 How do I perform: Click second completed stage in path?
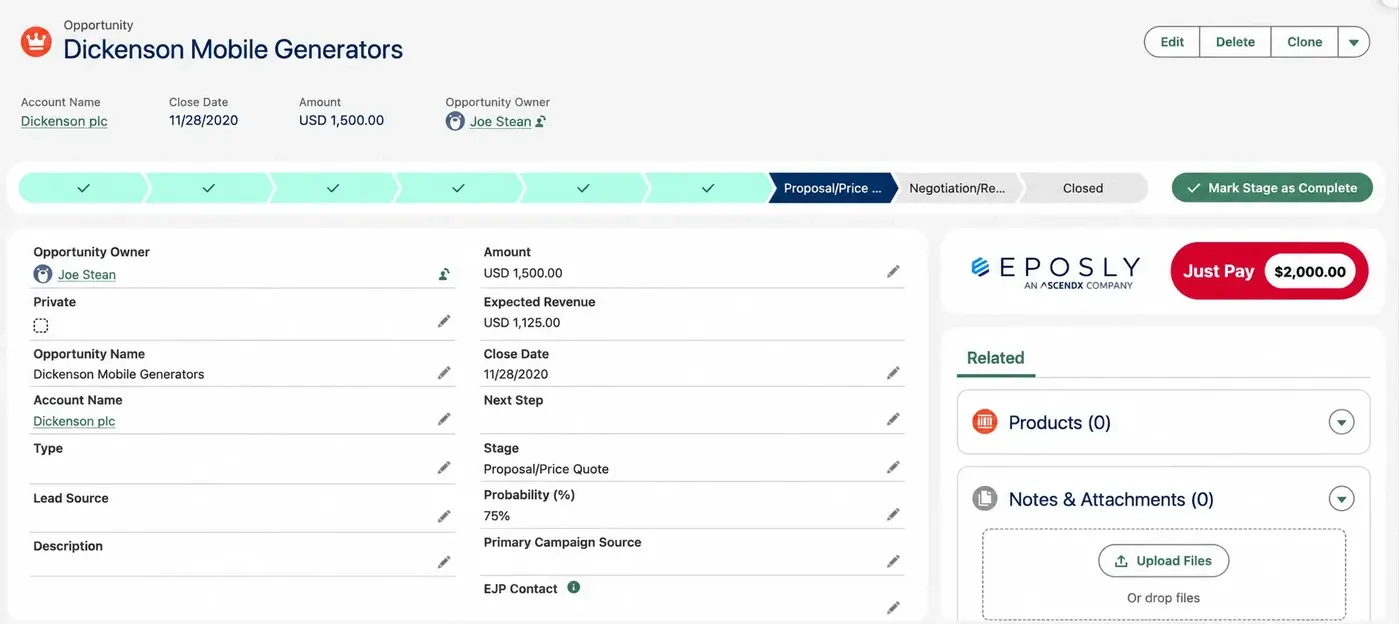point(208,188)
